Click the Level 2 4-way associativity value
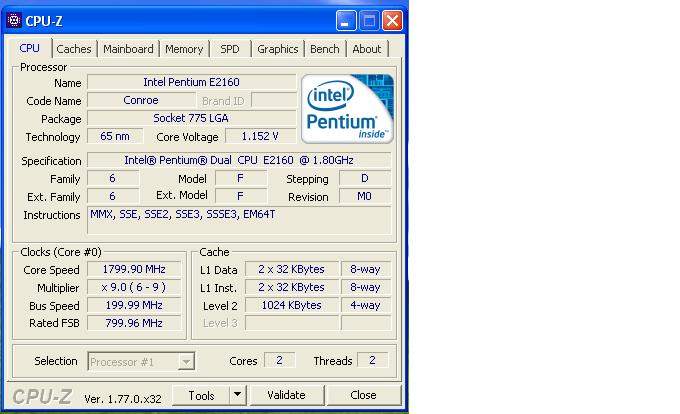Image resolution: width=680 pixels, height=414 pixels. pyautogui.click(x=366, y=305)
